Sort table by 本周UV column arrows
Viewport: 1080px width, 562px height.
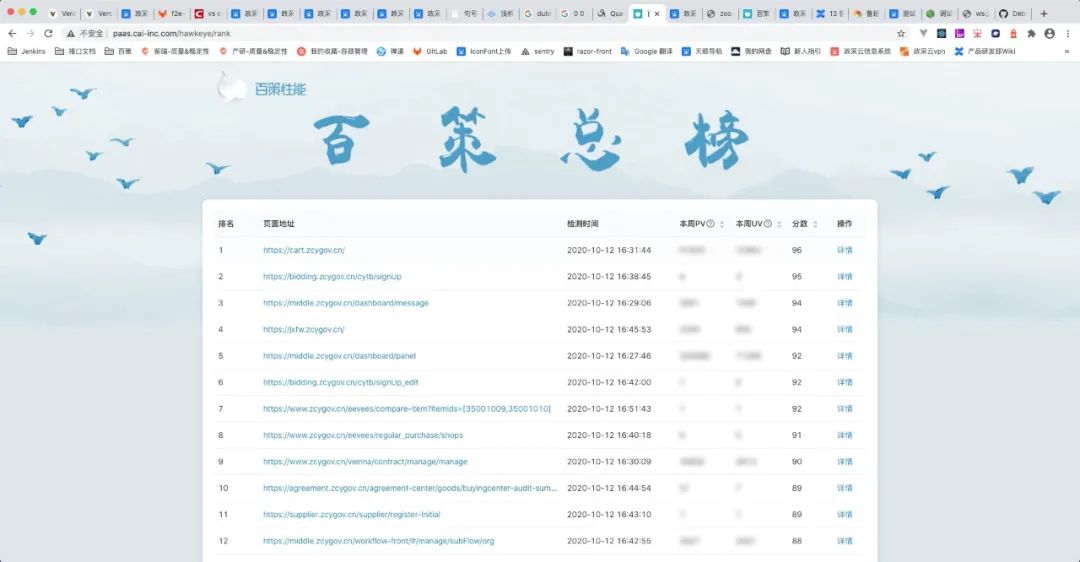tap(779, 224)
